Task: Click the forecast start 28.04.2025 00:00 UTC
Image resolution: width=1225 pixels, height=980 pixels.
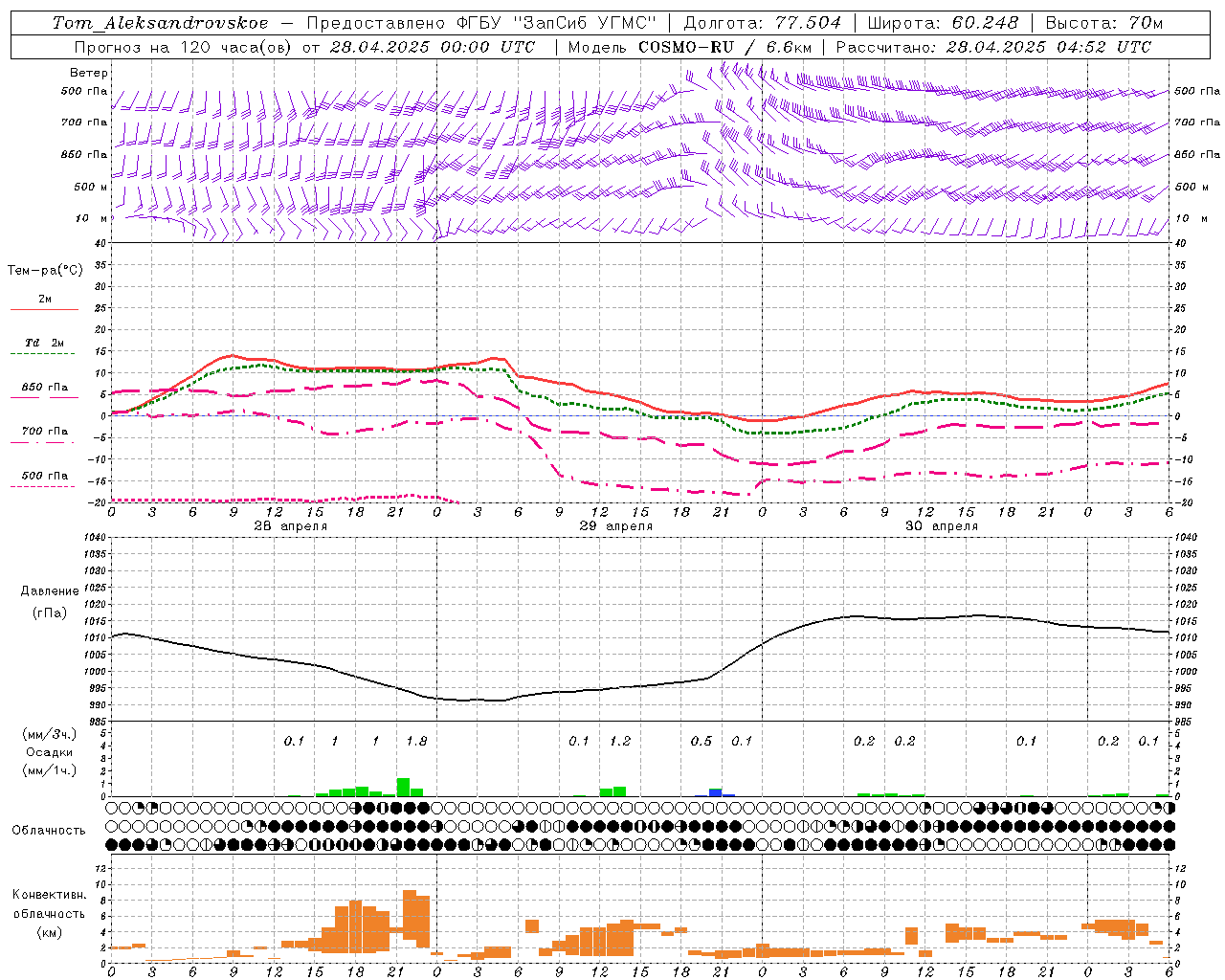Action: click(x=432, y=47)
